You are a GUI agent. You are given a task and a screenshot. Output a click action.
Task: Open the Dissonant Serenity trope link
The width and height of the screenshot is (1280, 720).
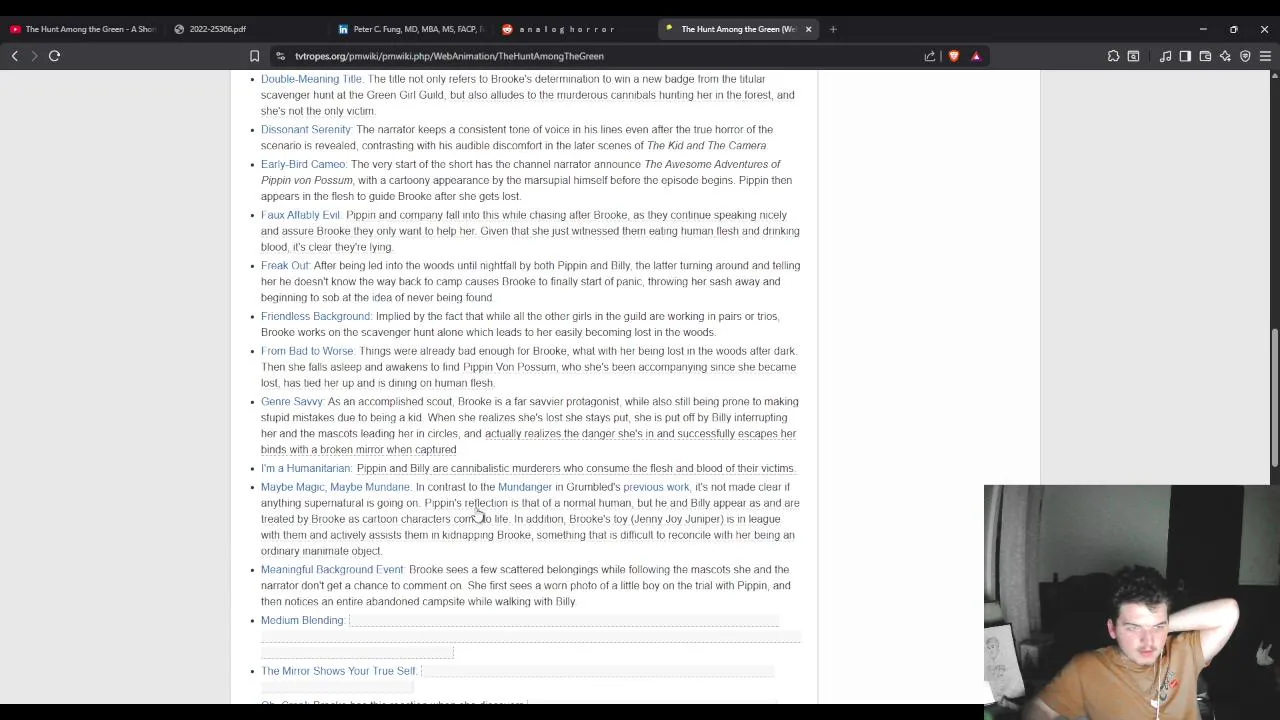(306, 129)
